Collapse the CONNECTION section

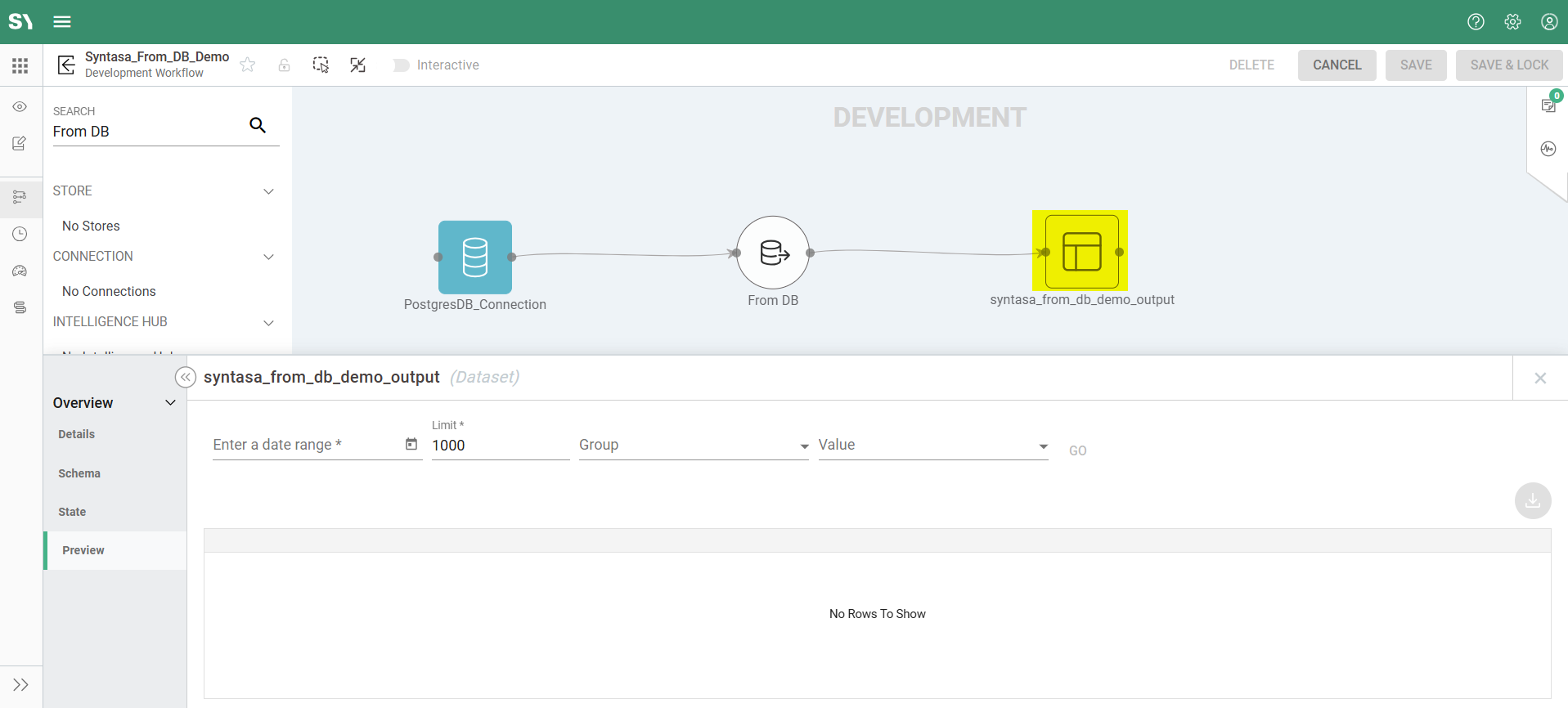268,257
